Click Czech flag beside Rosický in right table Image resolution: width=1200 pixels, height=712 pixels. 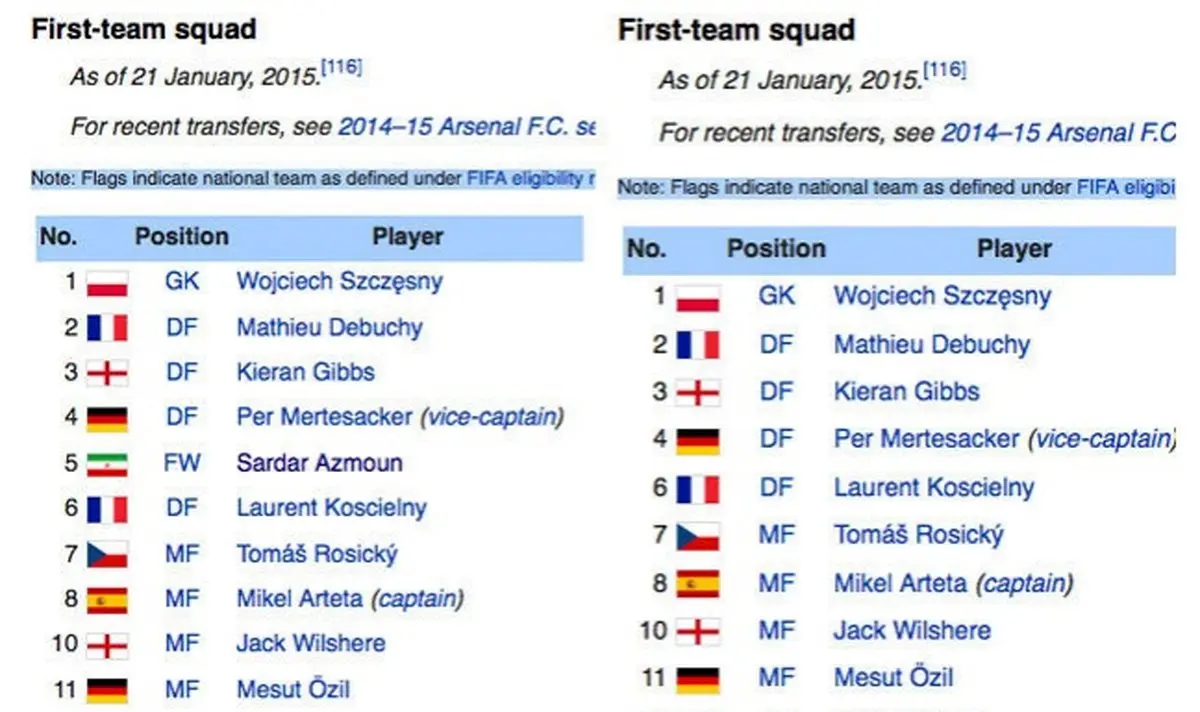coord(698,536)
